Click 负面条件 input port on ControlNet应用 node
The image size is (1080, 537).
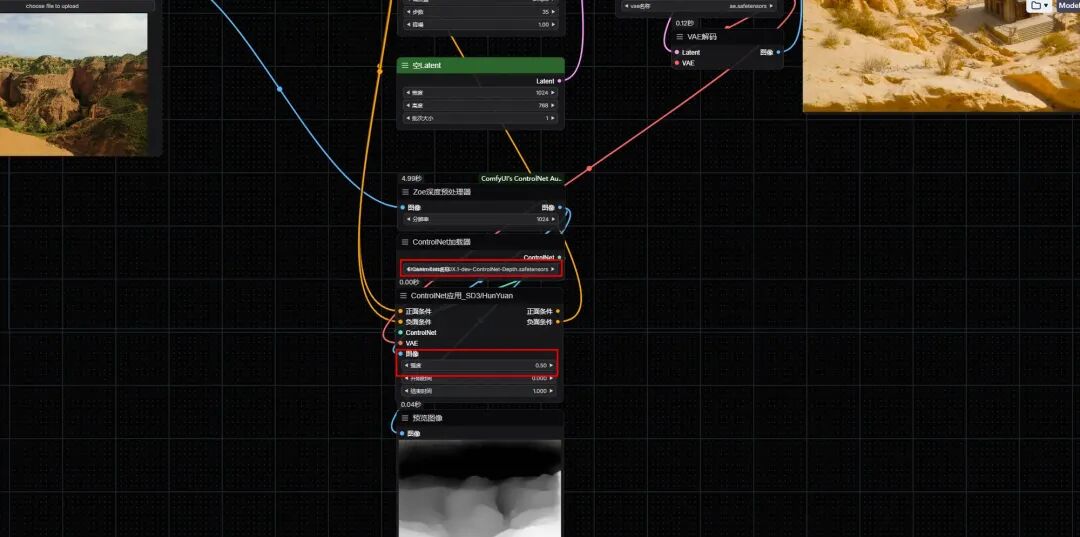click(x=400, y=322)
